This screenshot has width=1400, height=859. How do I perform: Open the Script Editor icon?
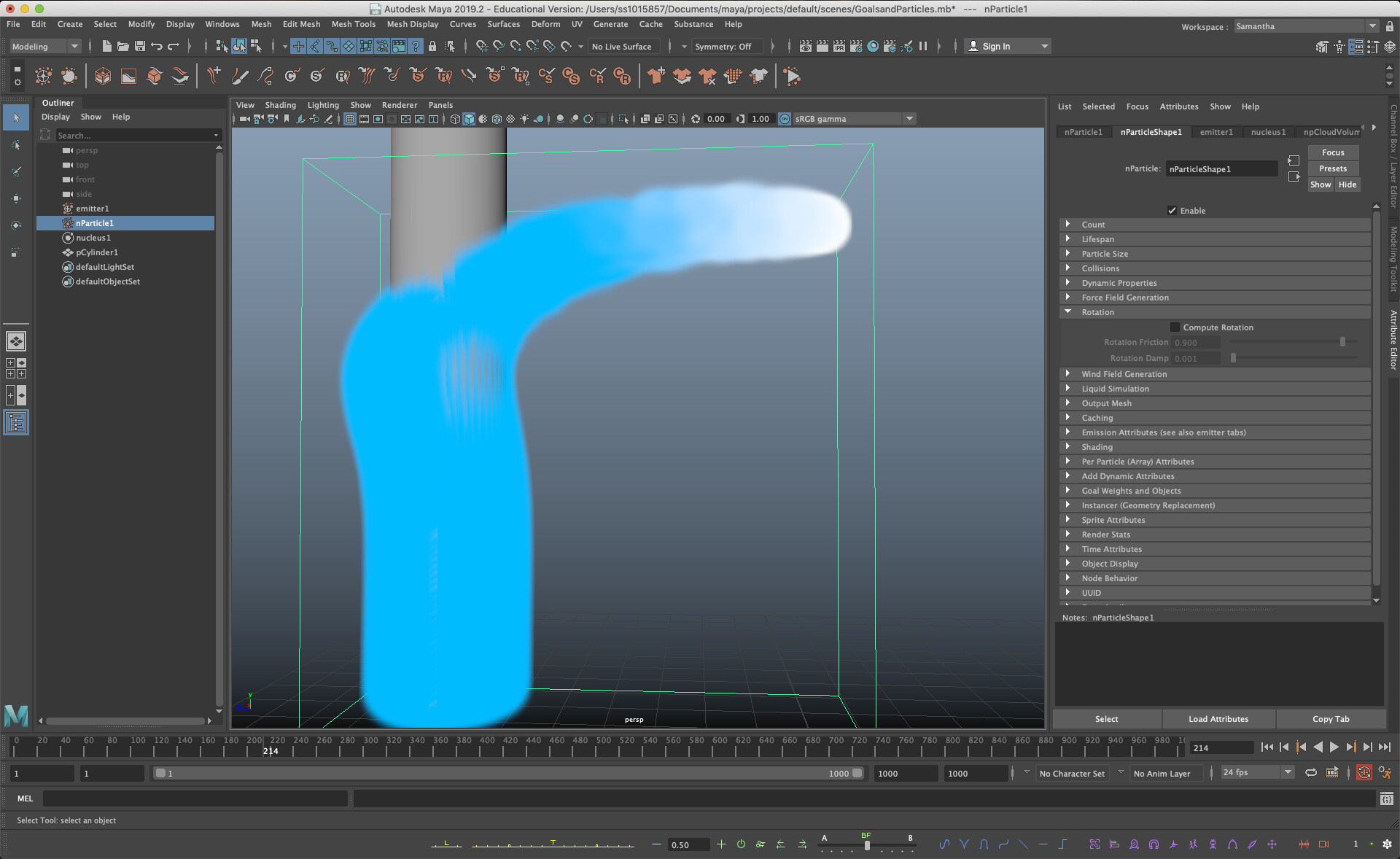pyautogui.click(x=1387, y=798)
